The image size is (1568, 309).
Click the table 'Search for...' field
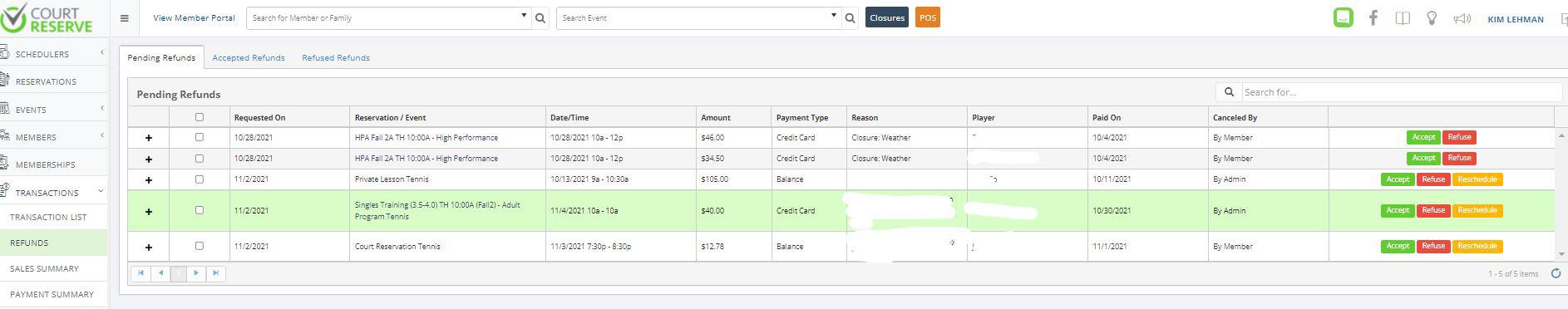(1402, 92)
